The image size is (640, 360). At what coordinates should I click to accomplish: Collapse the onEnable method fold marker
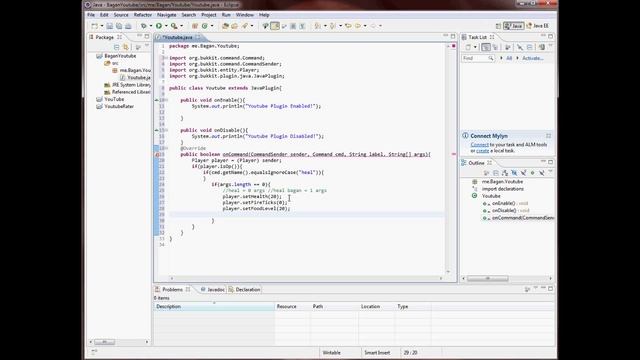[166, 100]
